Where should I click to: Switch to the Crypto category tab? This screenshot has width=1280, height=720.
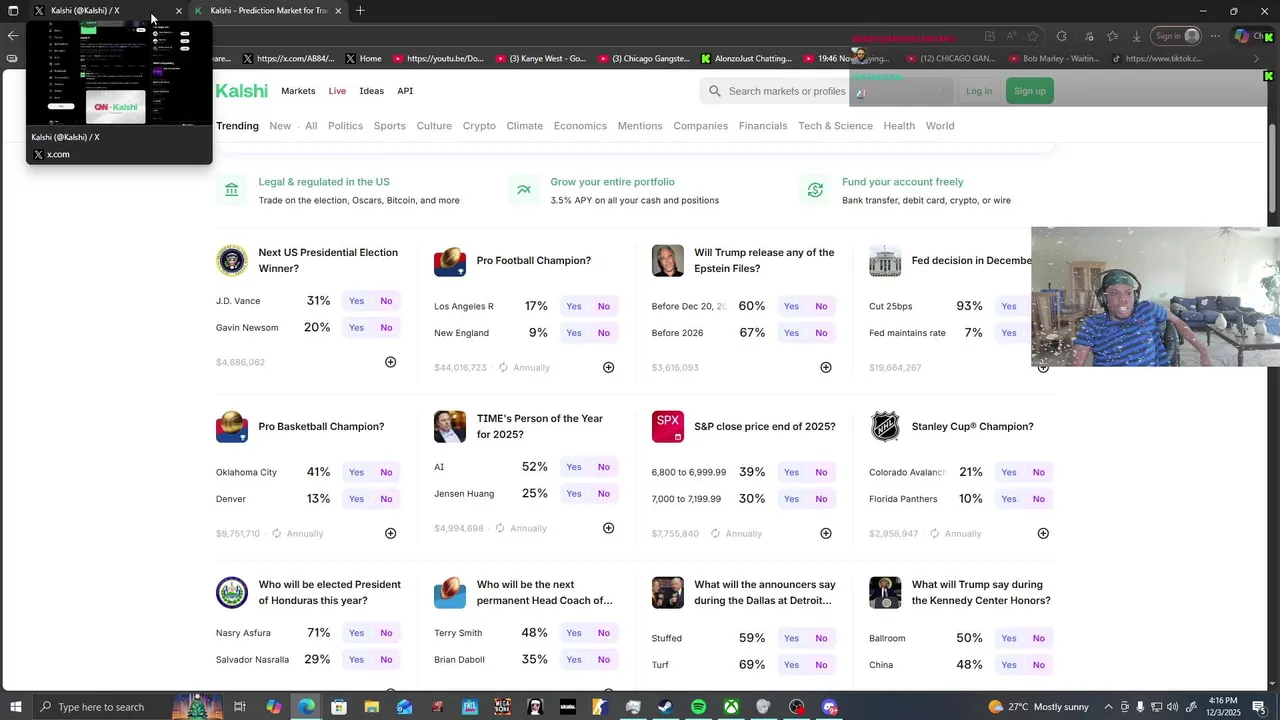click(x=479, y=126)
